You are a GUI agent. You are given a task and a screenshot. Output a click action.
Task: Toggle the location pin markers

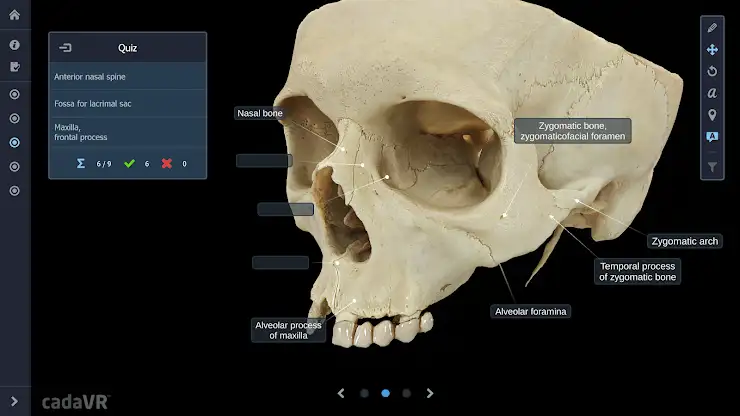(712, 115)
